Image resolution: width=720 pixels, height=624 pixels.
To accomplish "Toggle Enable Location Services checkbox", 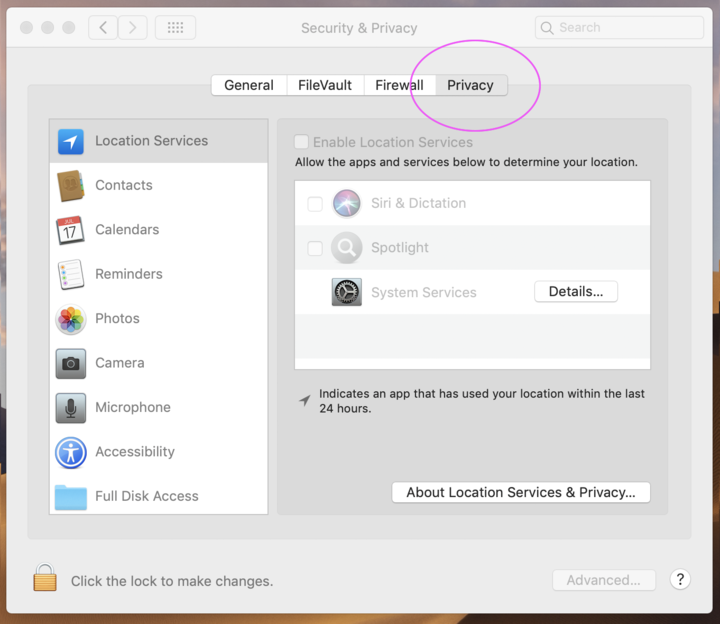I will [x=301, y=143].
